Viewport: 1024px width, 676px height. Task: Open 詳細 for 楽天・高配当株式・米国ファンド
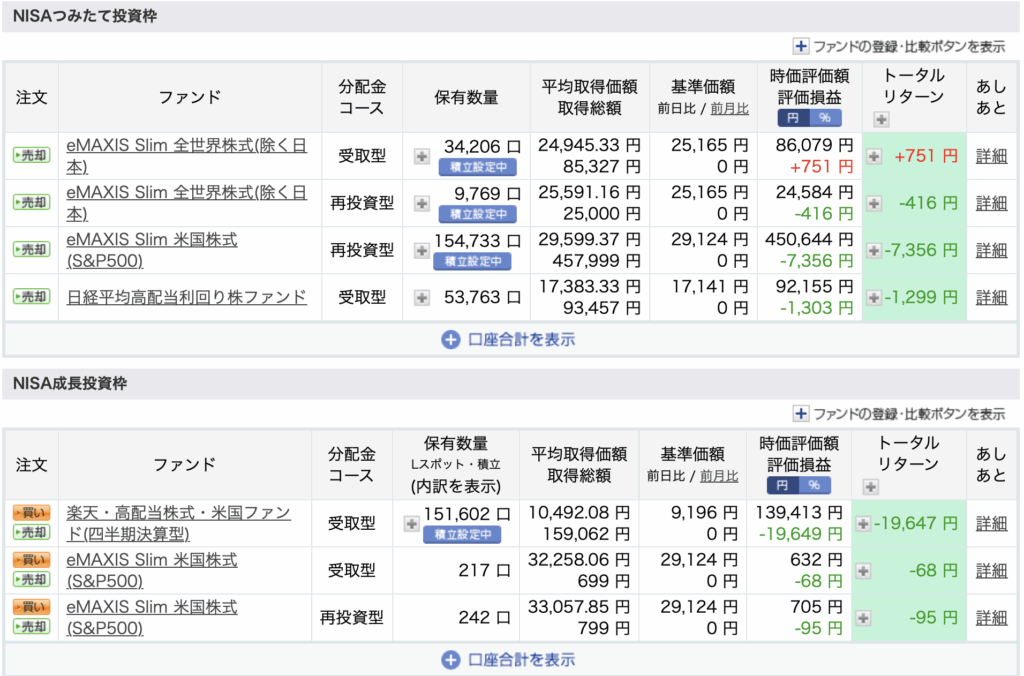tap(991, 523)
